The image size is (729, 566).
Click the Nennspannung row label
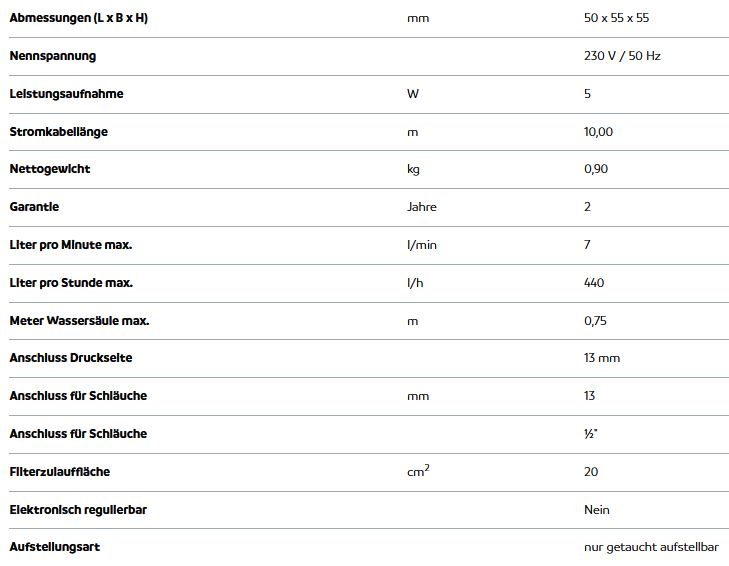53,56
